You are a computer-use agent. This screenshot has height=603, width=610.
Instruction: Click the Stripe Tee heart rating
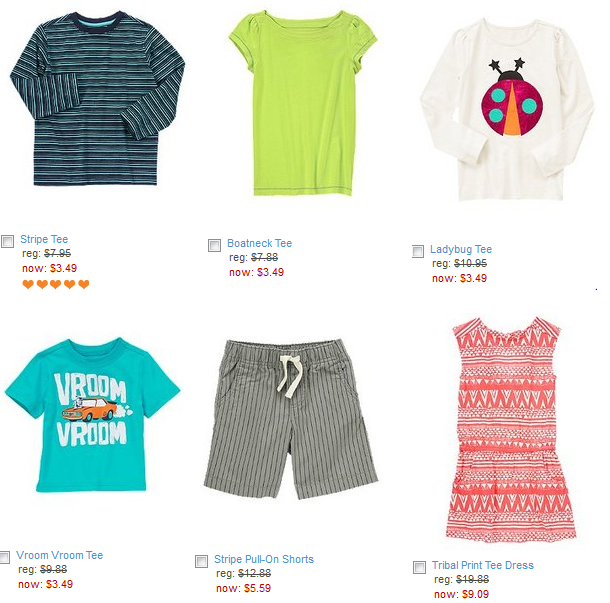click(x=56, y=284)
